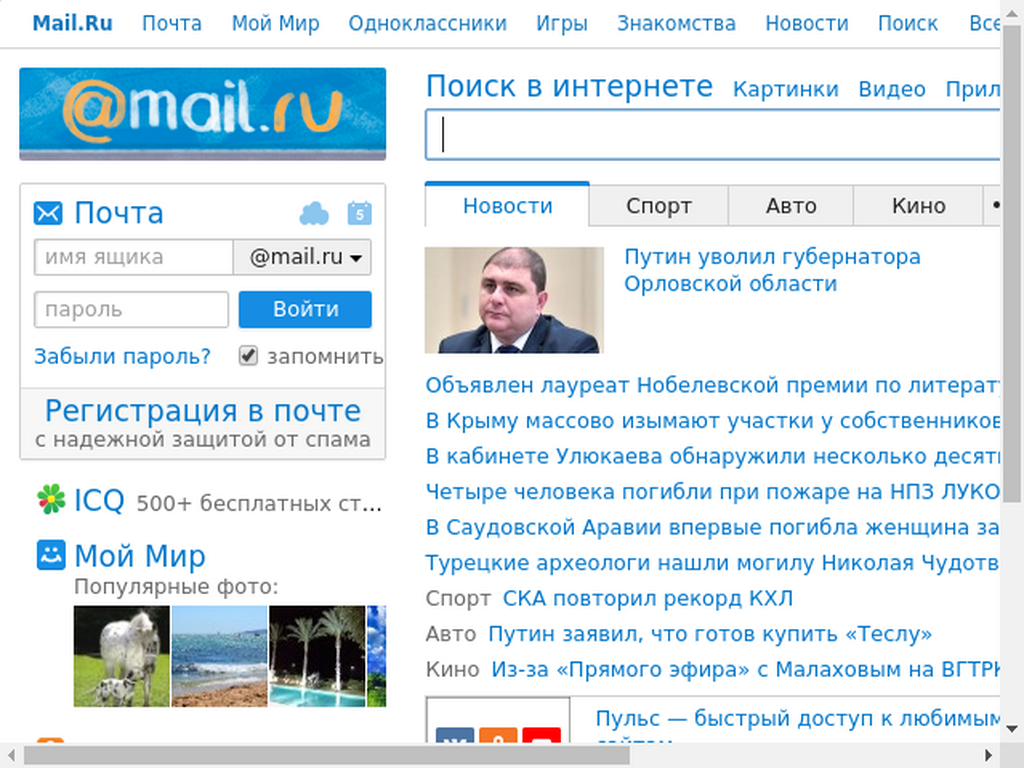Open the calendar icon showing number 5

[359, 214]
